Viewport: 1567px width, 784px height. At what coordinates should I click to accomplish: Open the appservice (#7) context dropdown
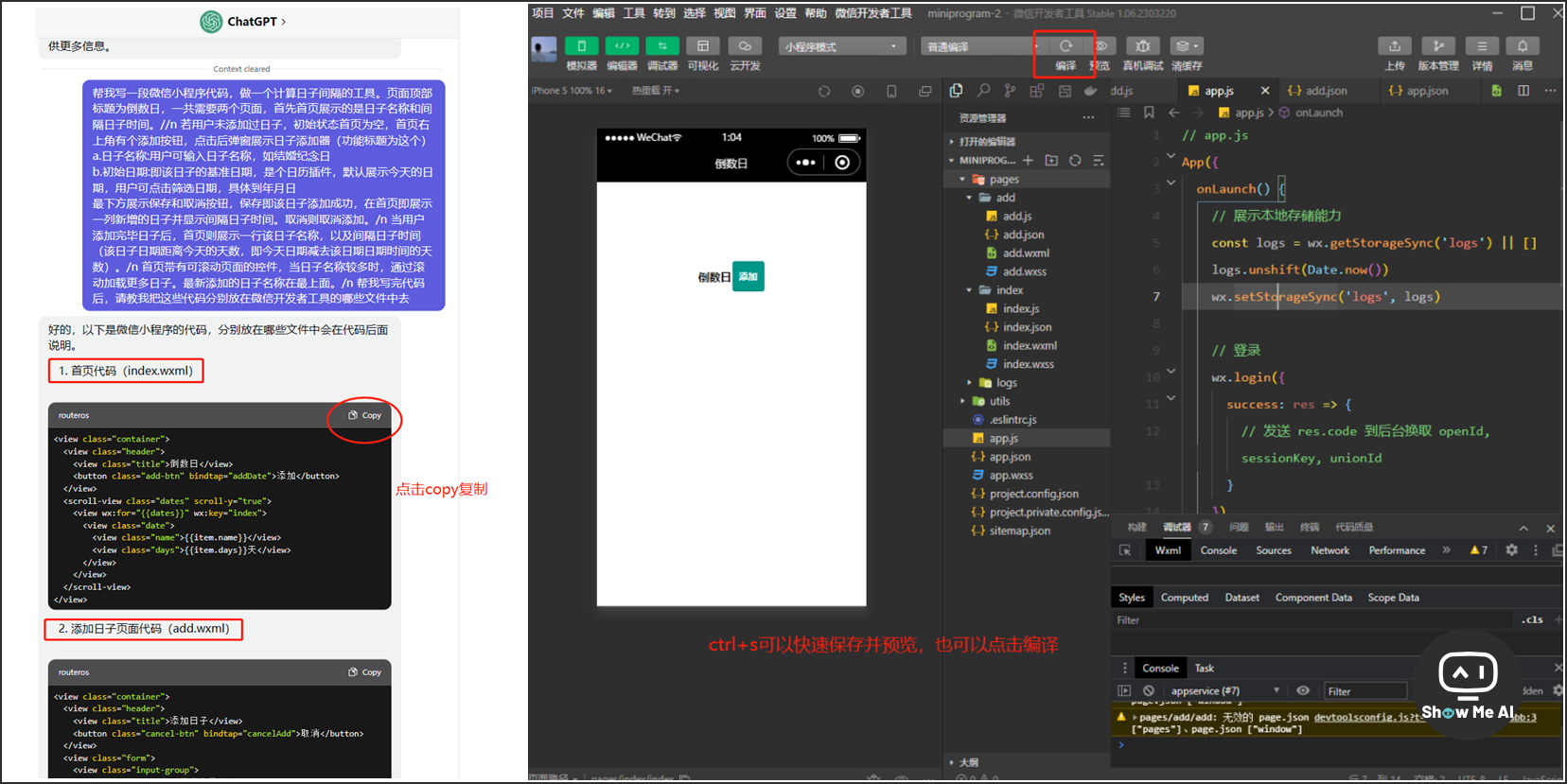(x=1225, y=690)
